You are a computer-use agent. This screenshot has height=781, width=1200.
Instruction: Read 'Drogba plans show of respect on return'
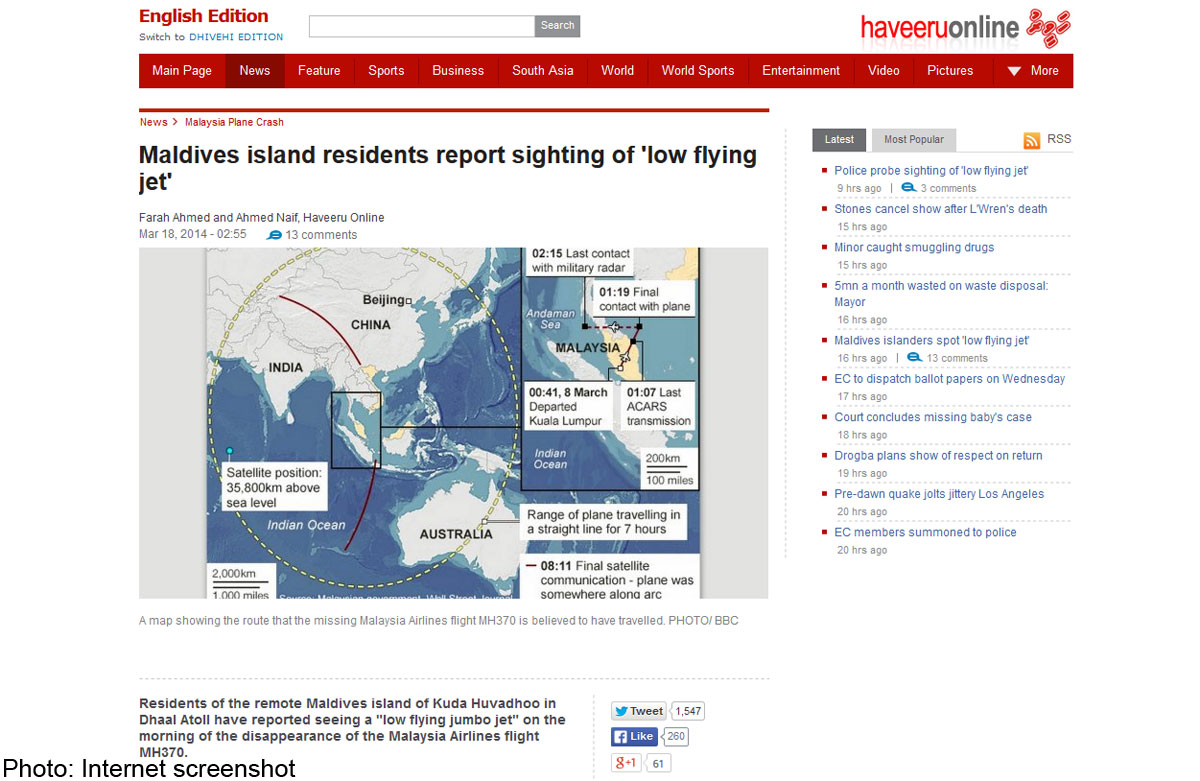pos(938,456)
